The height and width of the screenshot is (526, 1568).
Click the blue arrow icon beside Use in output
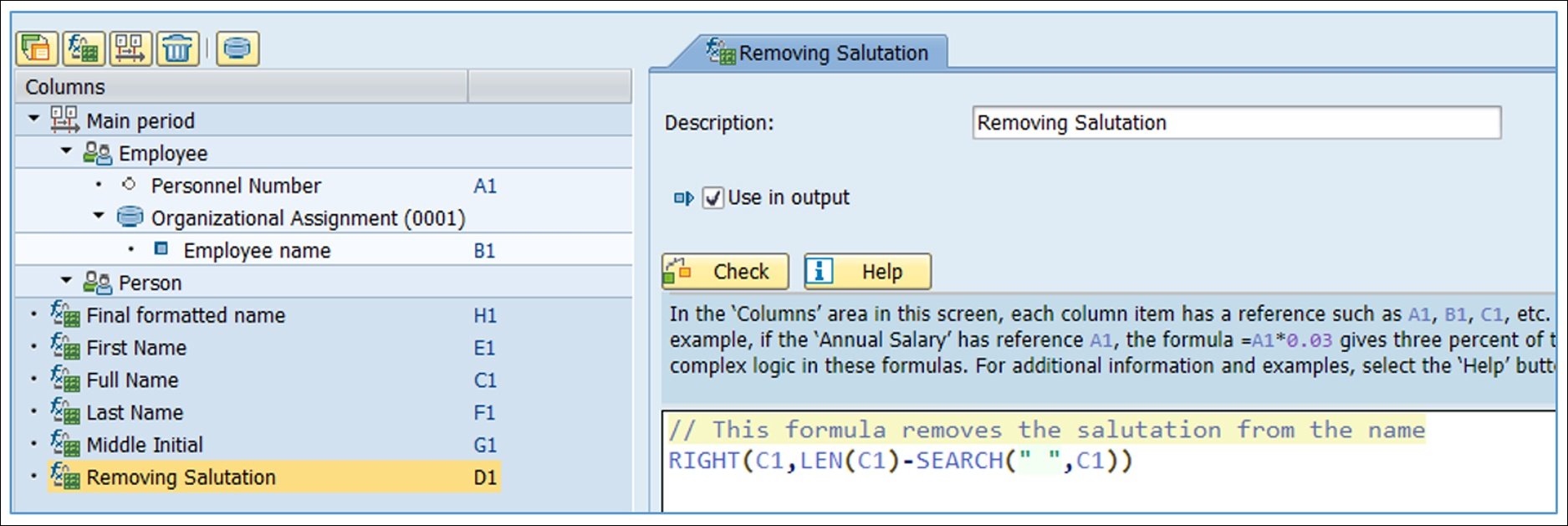(x=683, y=198)
